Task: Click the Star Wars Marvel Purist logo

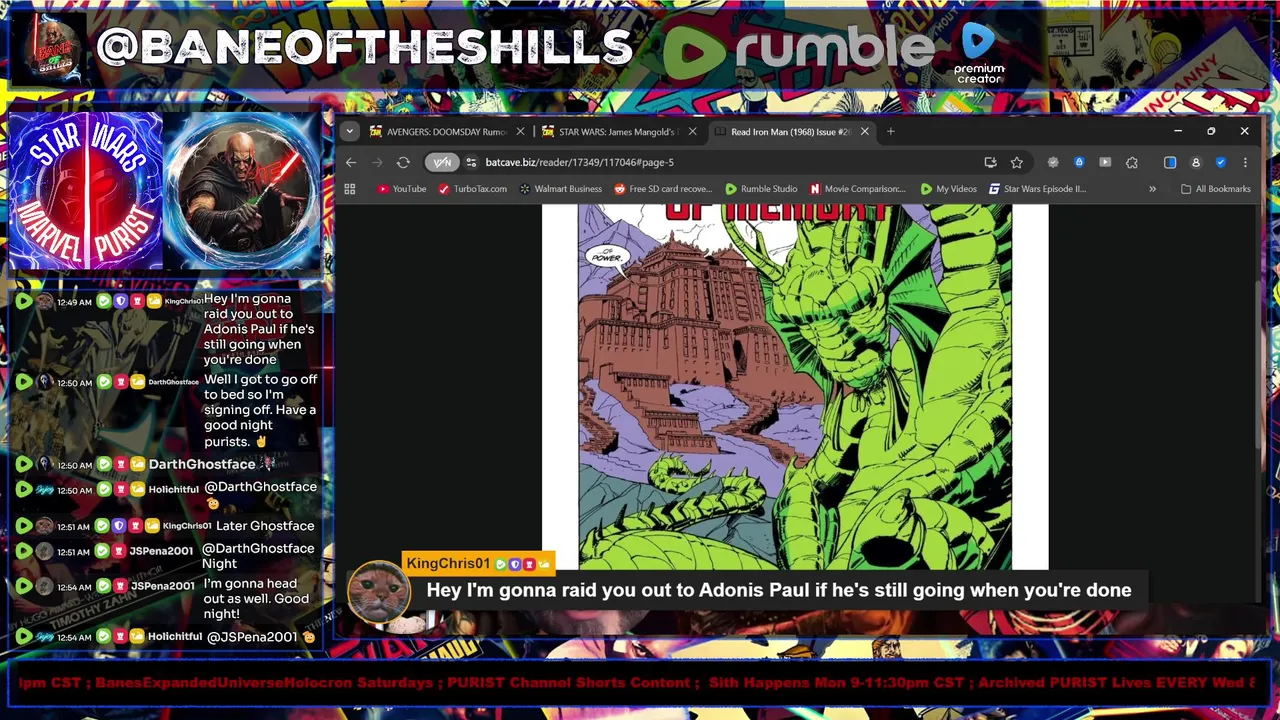Action: pyautogui.click(x=85, y=192)
